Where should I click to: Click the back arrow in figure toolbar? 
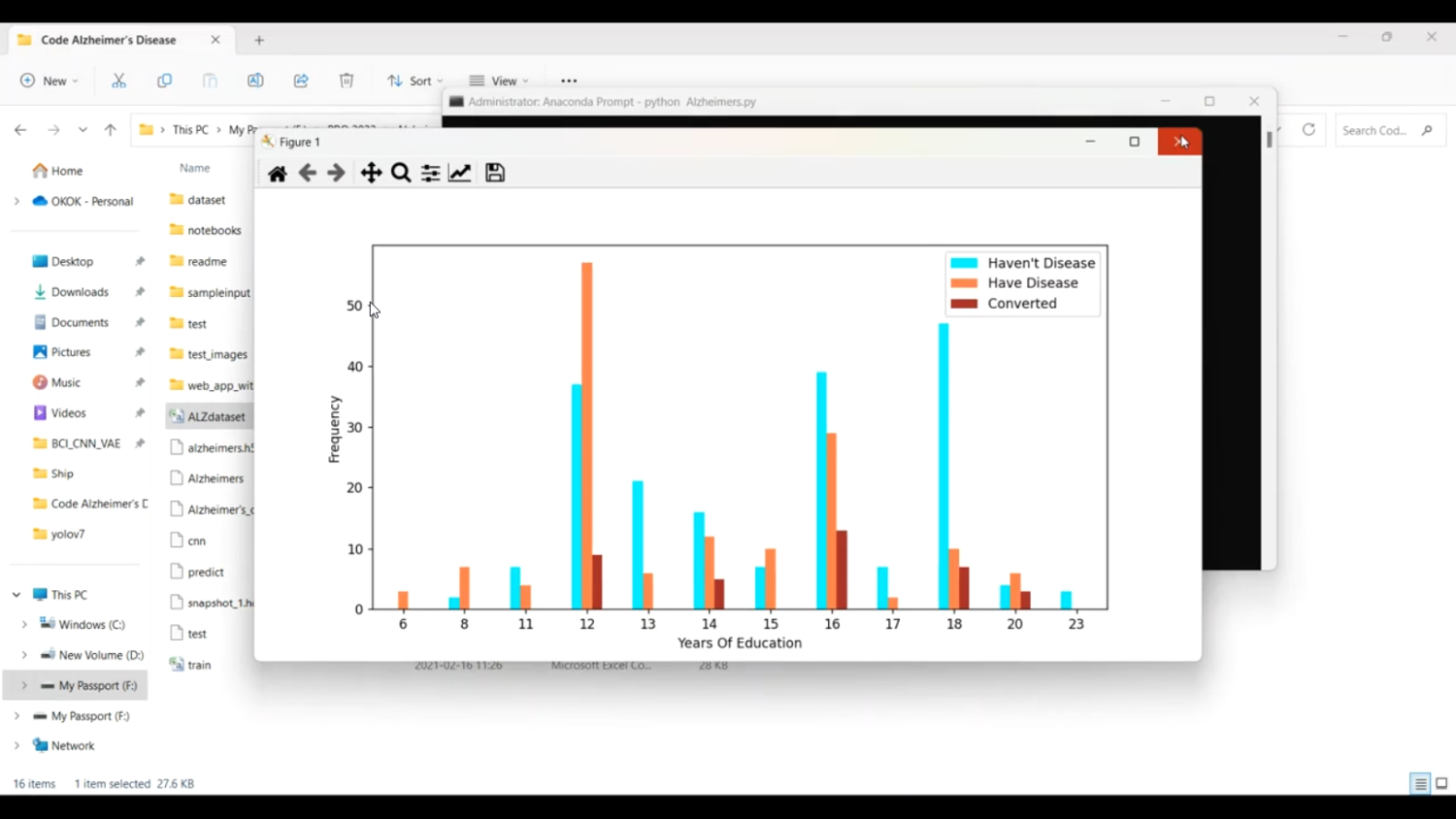[308, 173]
